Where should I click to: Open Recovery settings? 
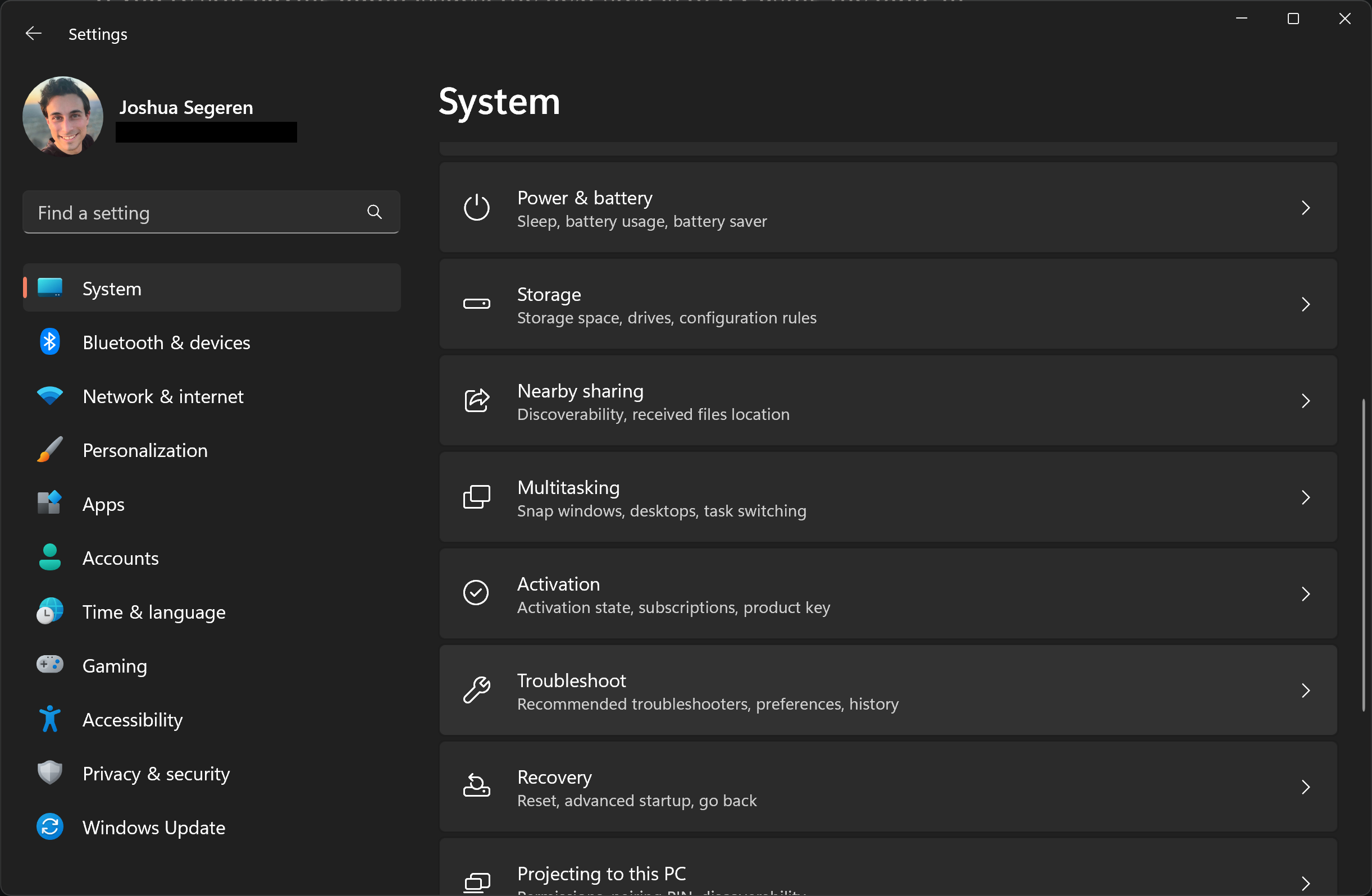[889, 787]
